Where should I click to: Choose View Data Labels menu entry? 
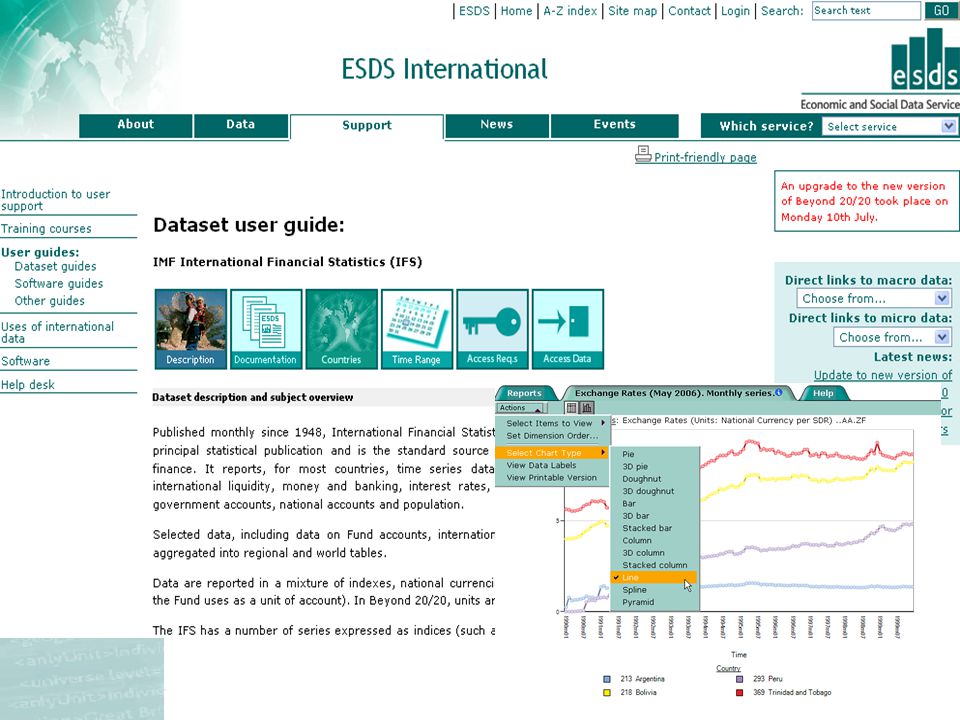(553, 465)
